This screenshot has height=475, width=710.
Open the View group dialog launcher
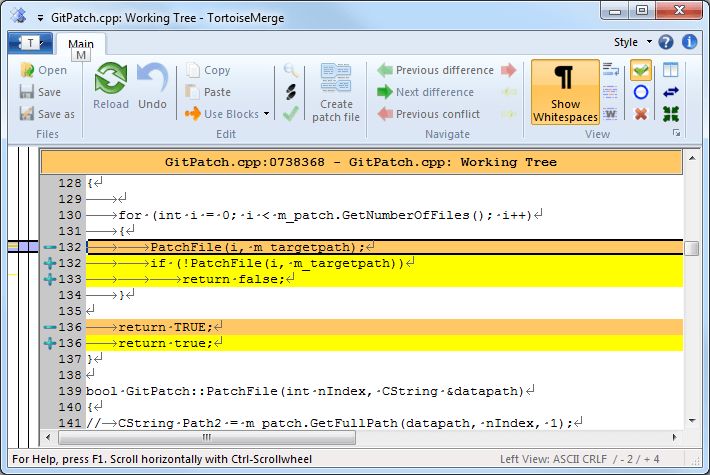(676, 133)
